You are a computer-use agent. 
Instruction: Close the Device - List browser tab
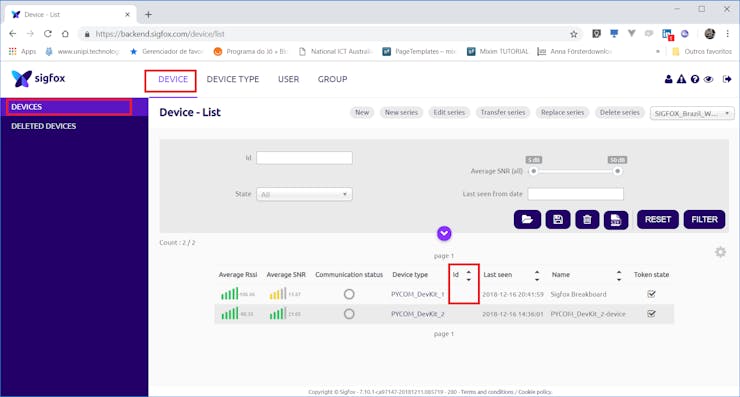127,15
